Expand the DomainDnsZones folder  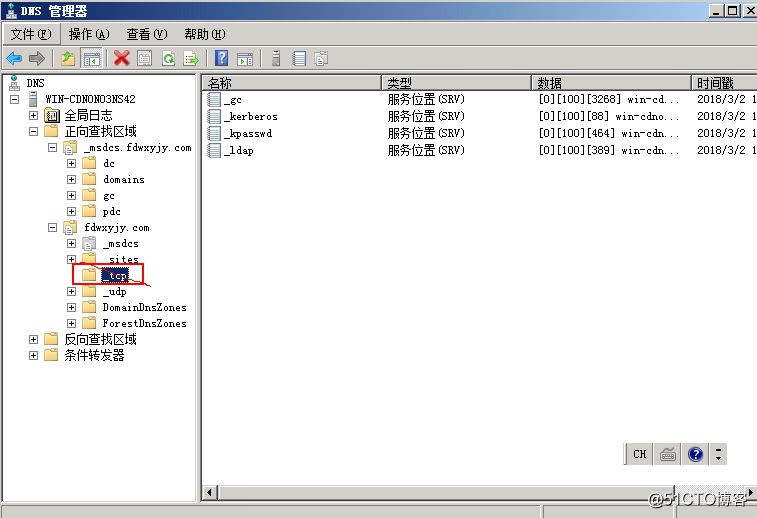click(71, 308)
